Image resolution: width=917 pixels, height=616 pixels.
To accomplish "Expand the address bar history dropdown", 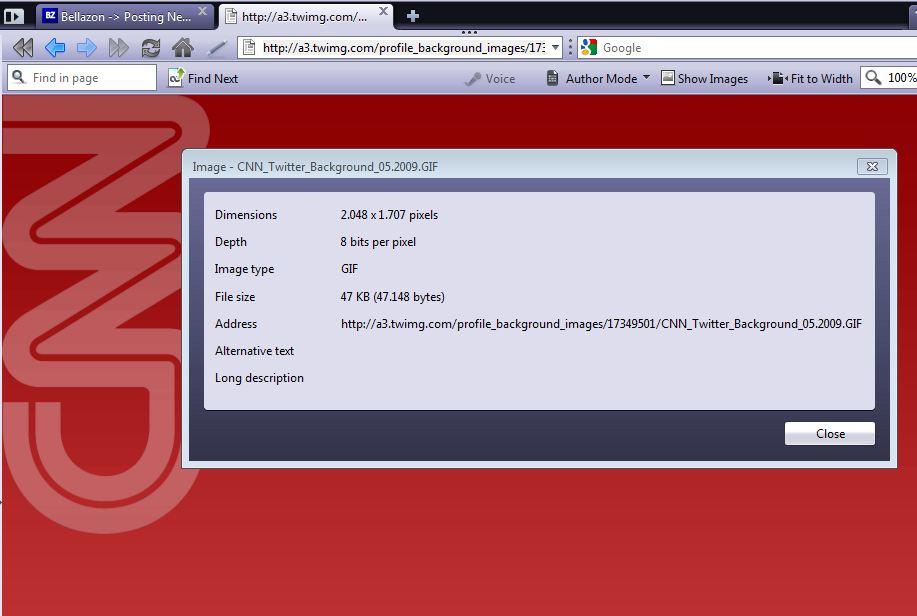I will click(556, 47).
